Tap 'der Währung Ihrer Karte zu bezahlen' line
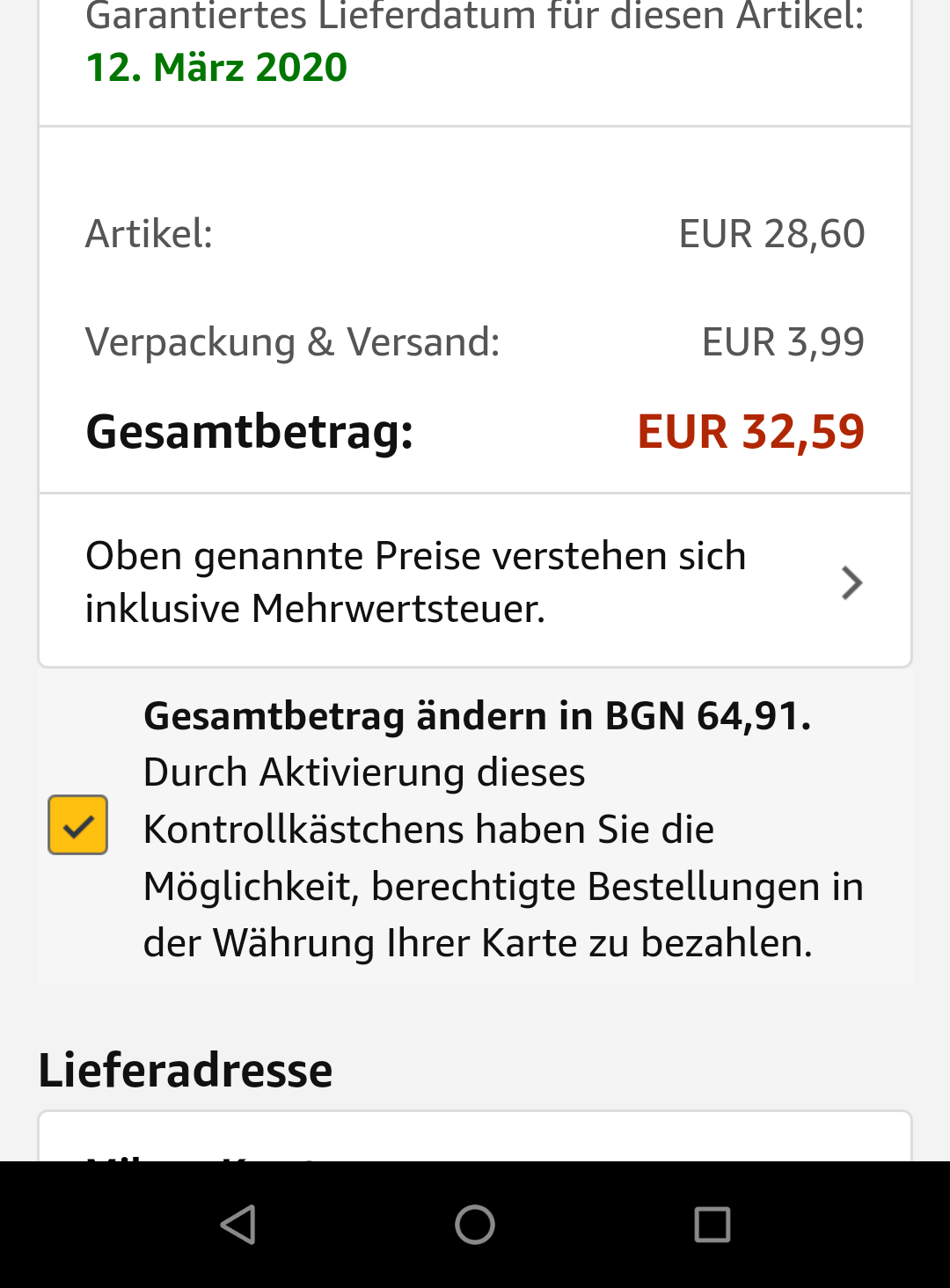950x1288 pixels. [x=478, y=943]
